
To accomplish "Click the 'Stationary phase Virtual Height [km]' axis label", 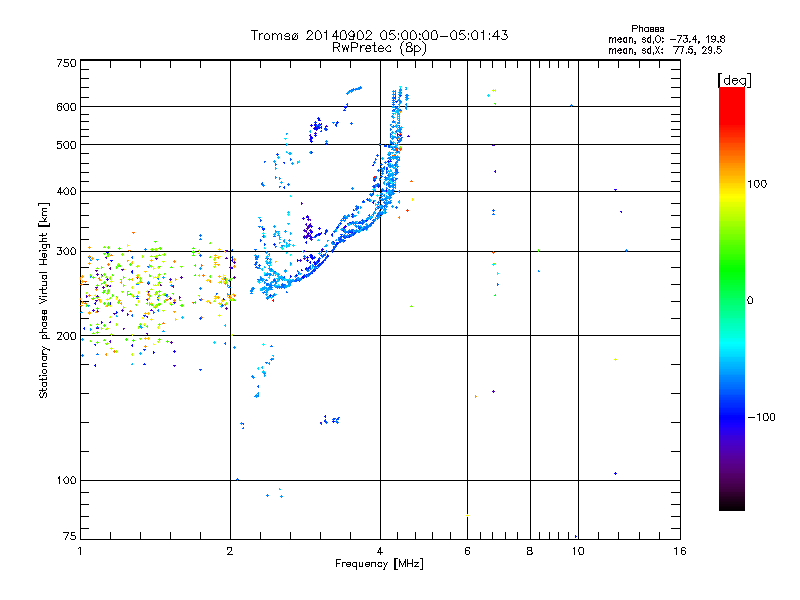I will [x=44, y=301].
